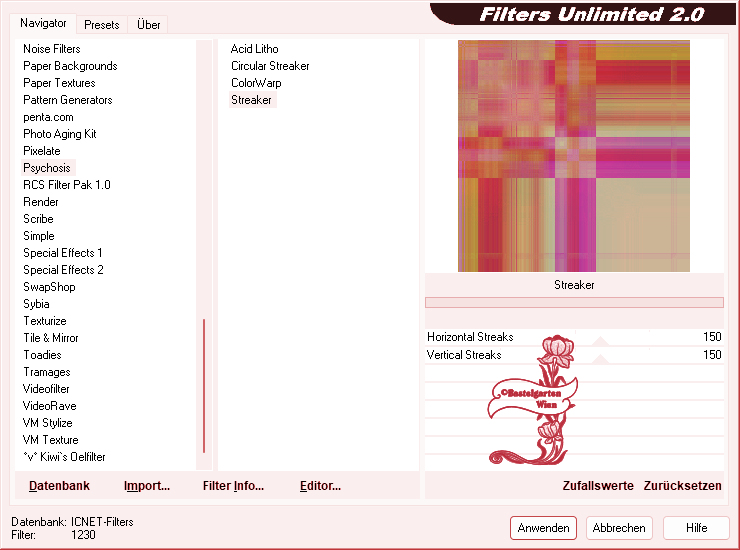Click the Horizontal Streaks value 150

click(x=712, y=337)
